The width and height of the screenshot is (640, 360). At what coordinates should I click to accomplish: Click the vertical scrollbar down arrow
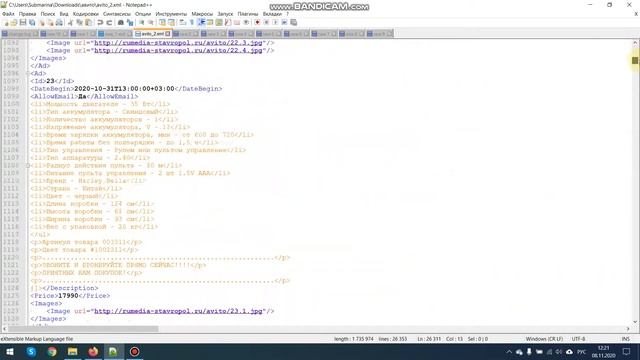[635, 322]
